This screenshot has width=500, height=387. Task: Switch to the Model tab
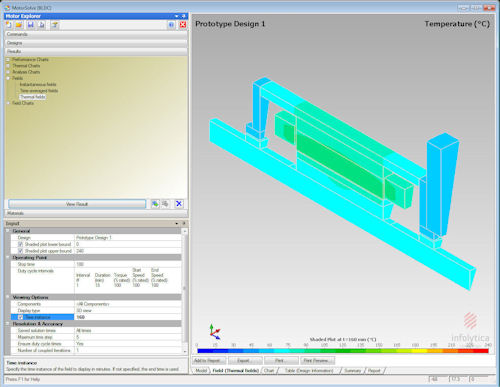click(x=201, y=370)
